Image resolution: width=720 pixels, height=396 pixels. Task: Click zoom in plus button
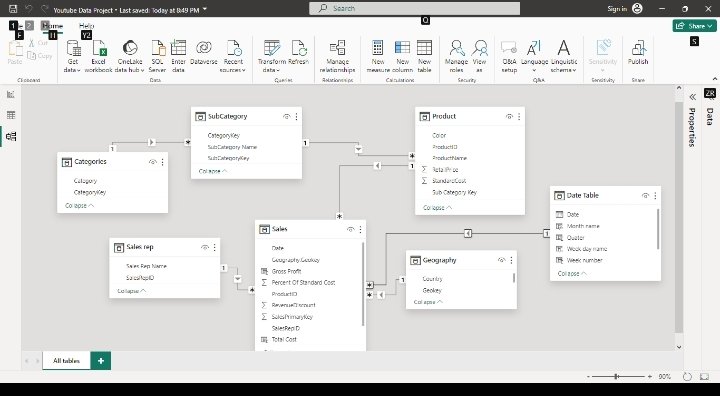coord(649,377)
